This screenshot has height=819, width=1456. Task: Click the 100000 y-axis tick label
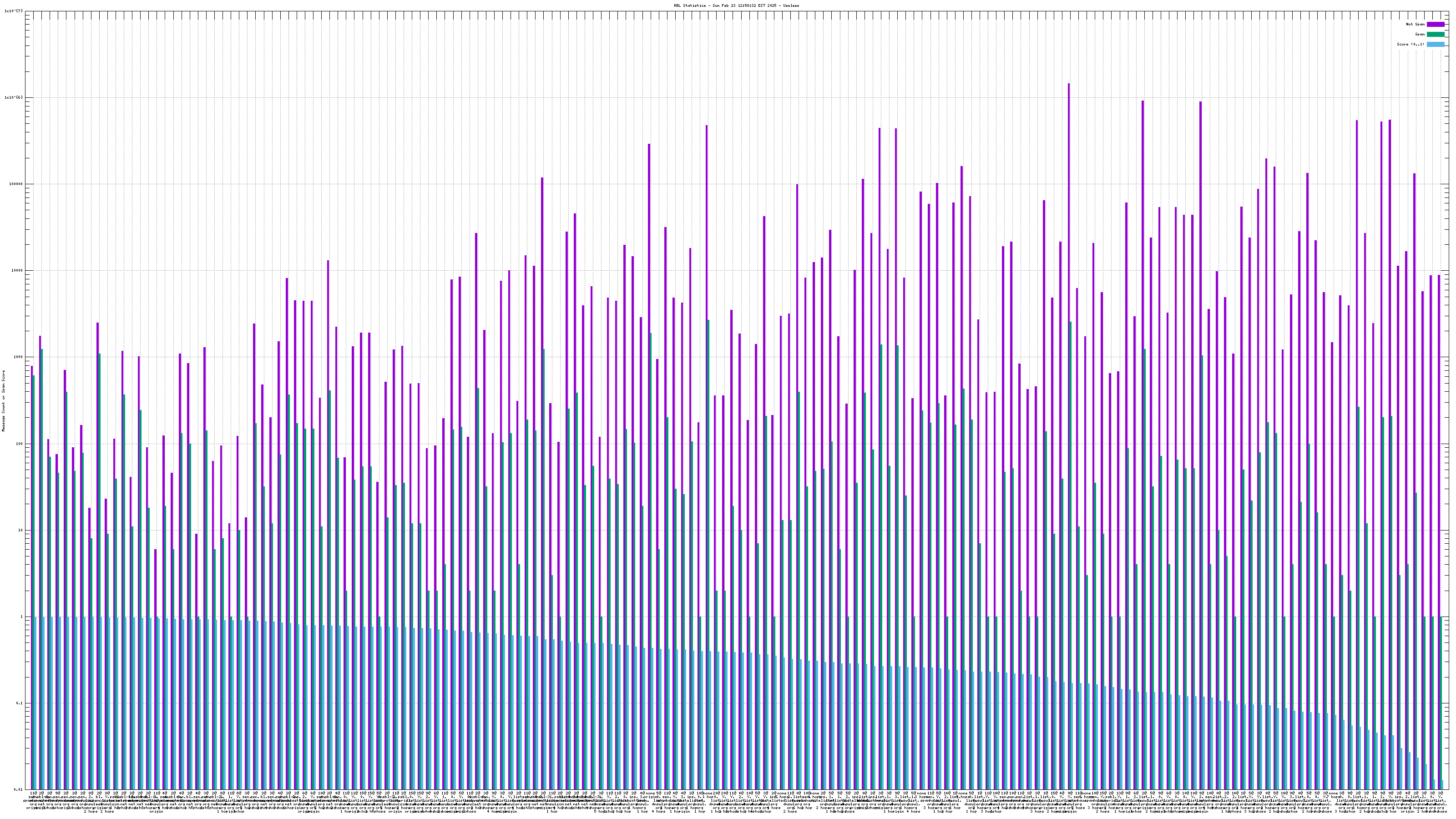pyautogui.click(x=16, y=184)
